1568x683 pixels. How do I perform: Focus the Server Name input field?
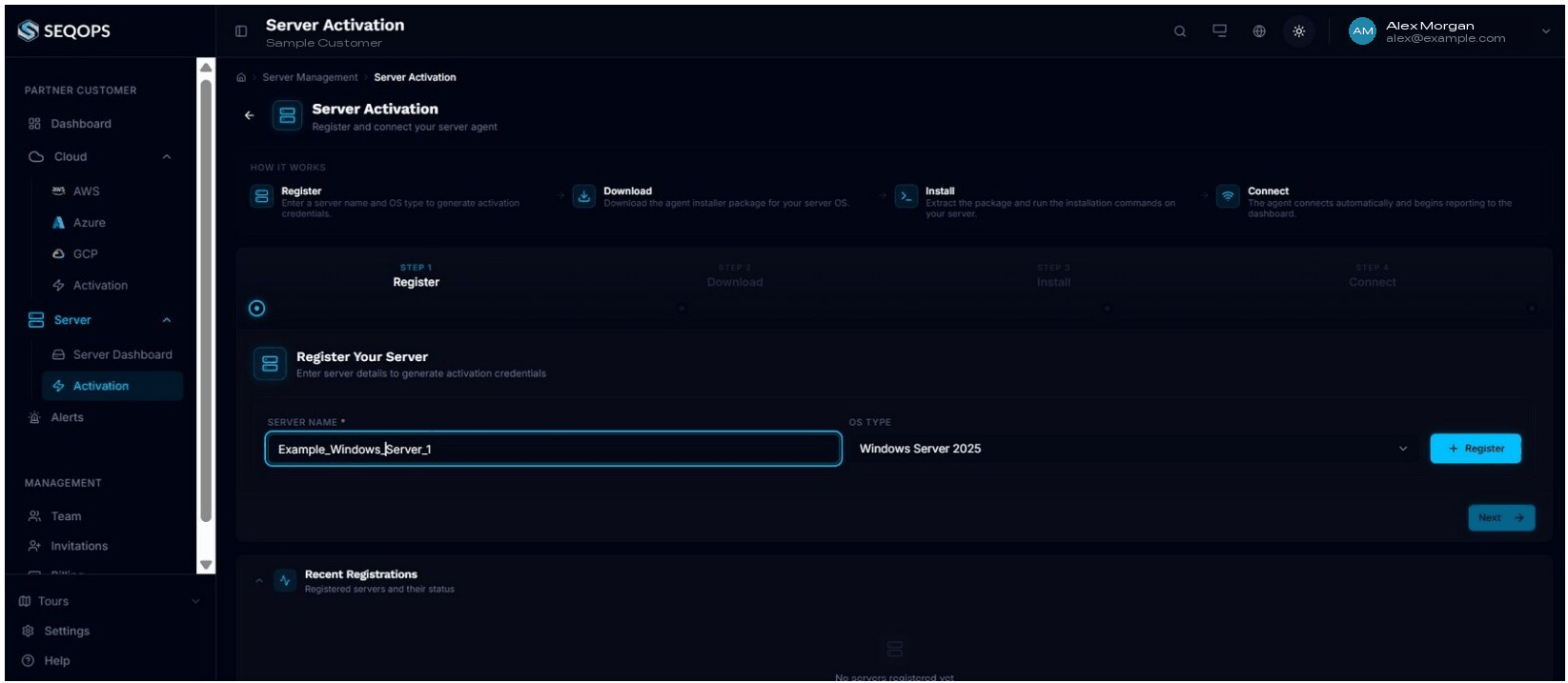(553, 449)
